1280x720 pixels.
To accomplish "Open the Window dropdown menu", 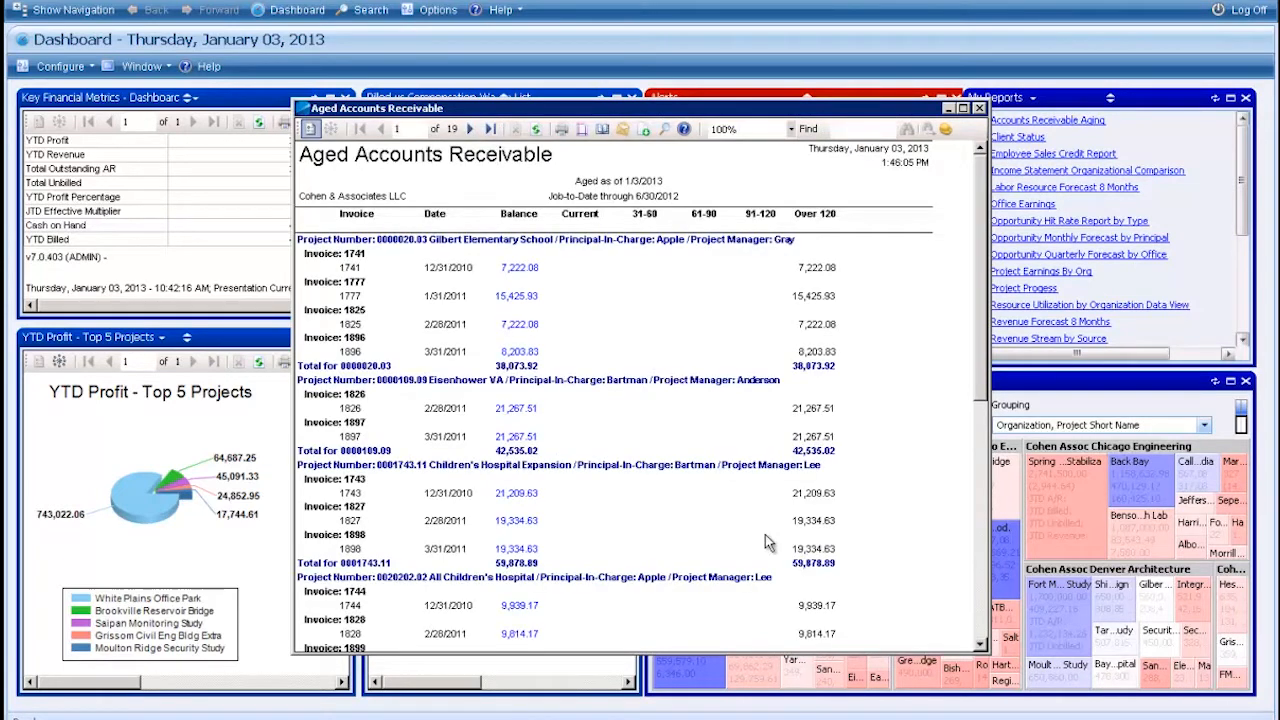I will click(137, 66).
